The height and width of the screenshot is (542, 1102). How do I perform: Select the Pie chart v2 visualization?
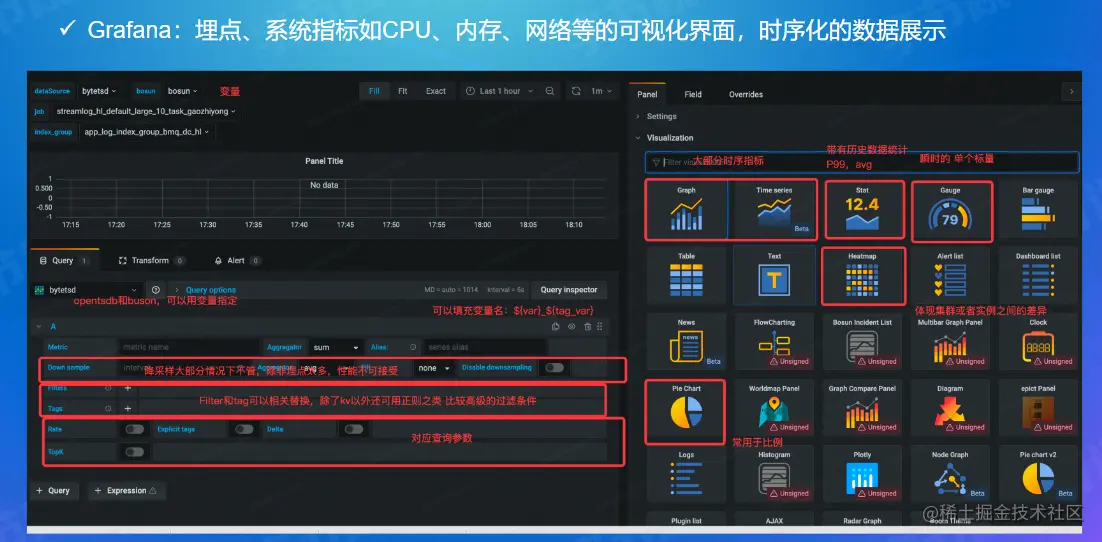1037,473
